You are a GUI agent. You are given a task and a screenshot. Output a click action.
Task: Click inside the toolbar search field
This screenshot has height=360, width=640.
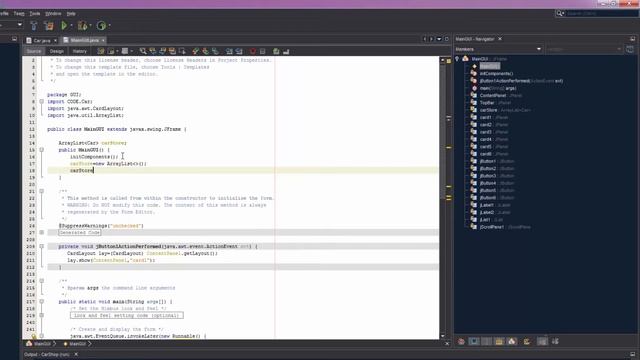(602, 13)
